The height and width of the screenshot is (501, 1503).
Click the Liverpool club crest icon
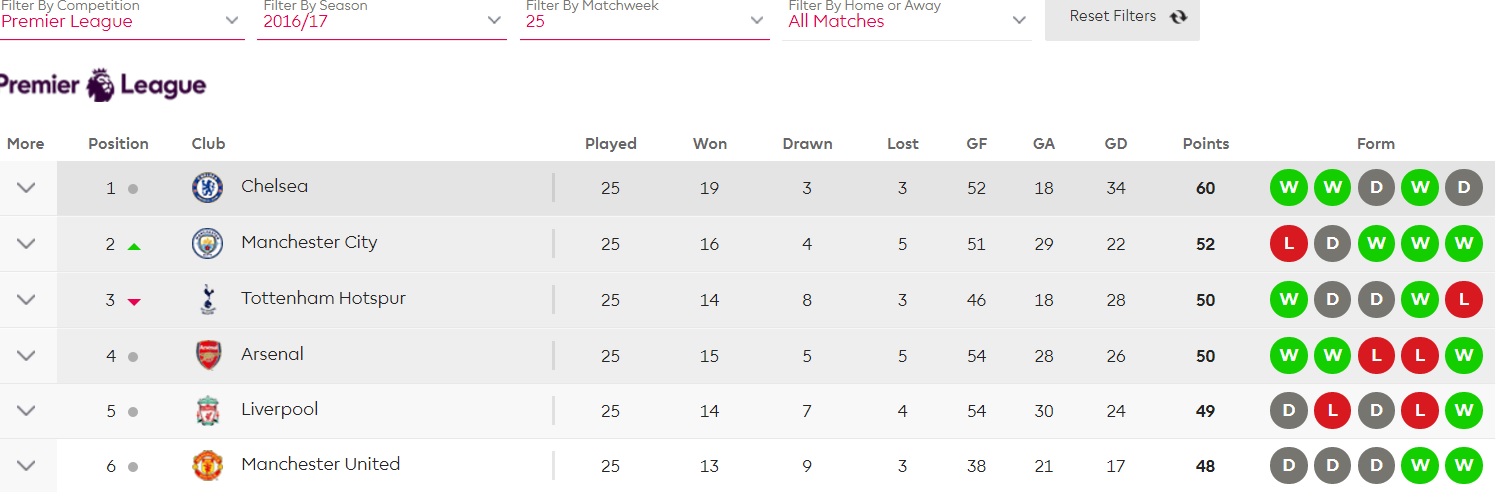[x=207, y=410]
